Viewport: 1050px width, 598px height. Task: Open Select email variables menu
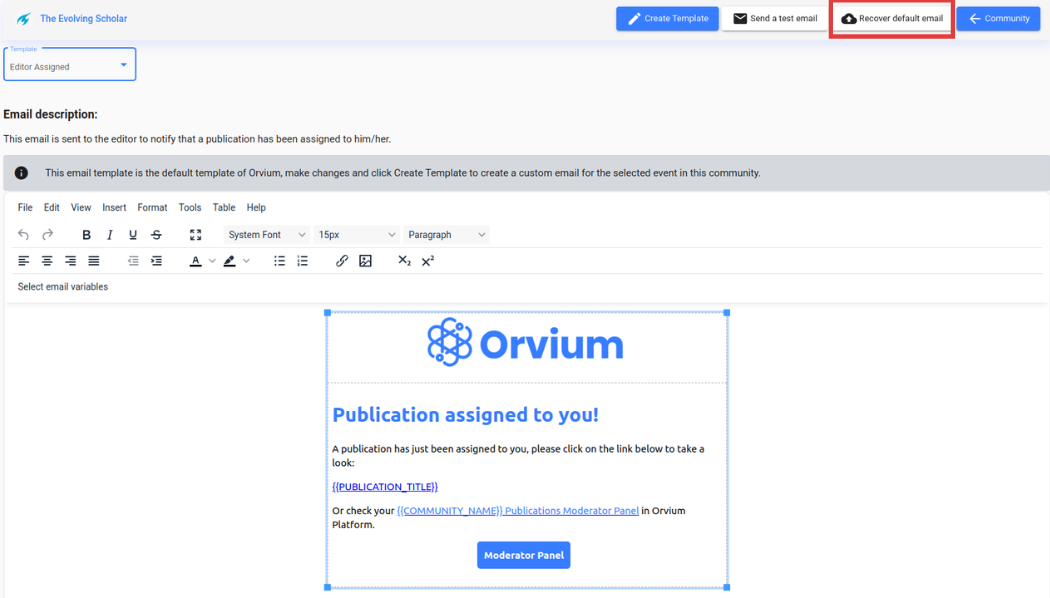tap(63, 287)
